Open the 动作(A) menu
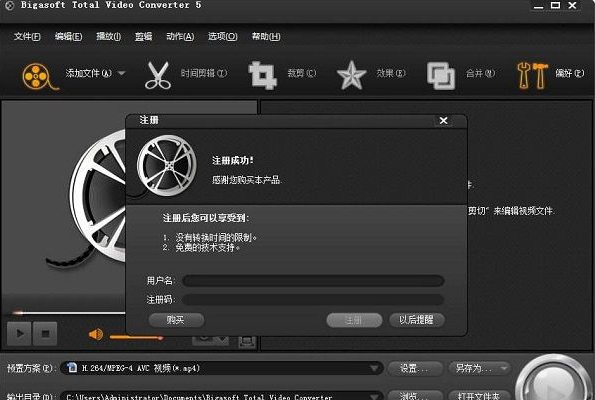 pyautogui.click(x=180, y=36)
